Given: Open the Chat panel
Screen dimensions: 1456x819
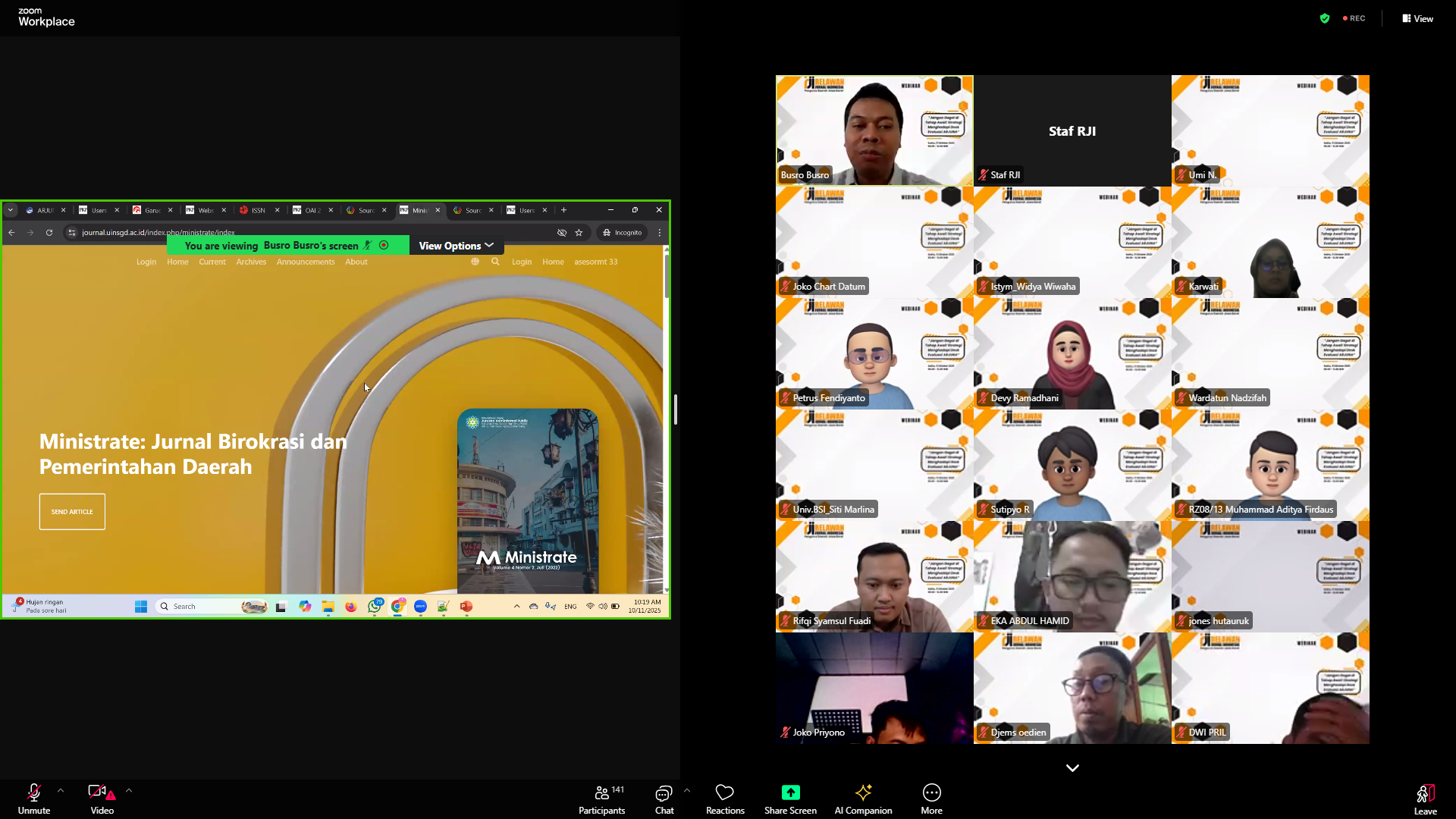Looking at the screenshot, I should coord(664,793).
